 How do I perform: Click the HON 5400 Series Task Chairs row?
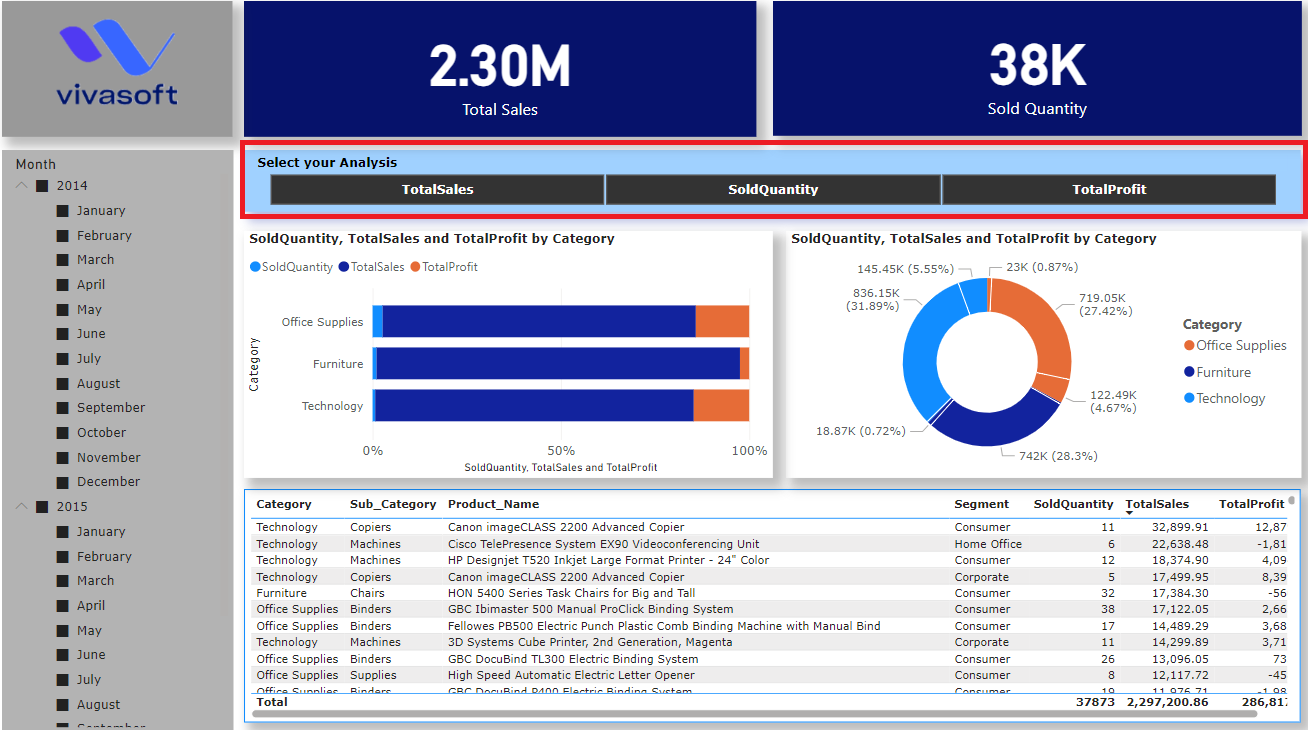560,593
